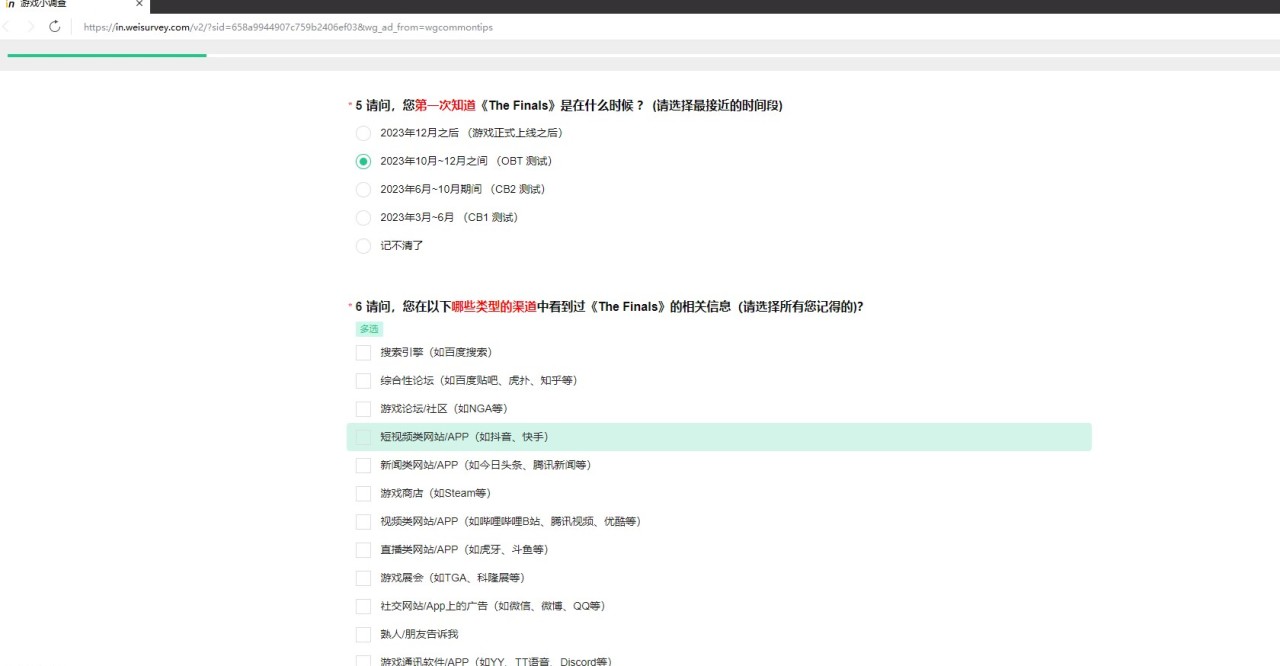Click the green 多选 tag

(x=369, y=329)
